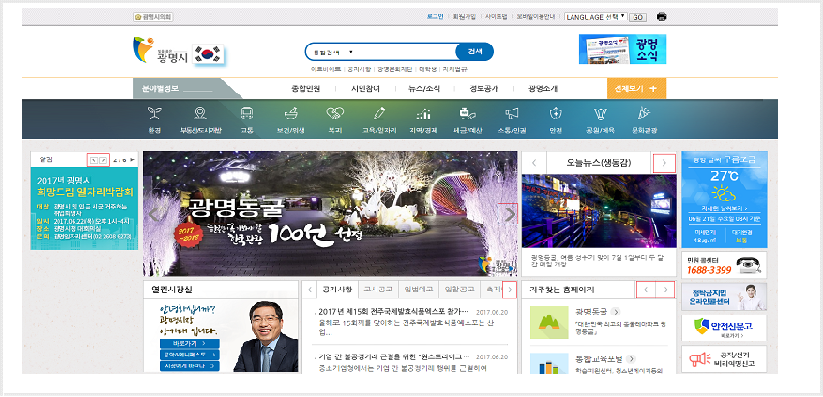Show previous 자주찾는 홈페이지 items
This screenshot has height=397, width=823.
pyautogui.click(x=646, y=289)
